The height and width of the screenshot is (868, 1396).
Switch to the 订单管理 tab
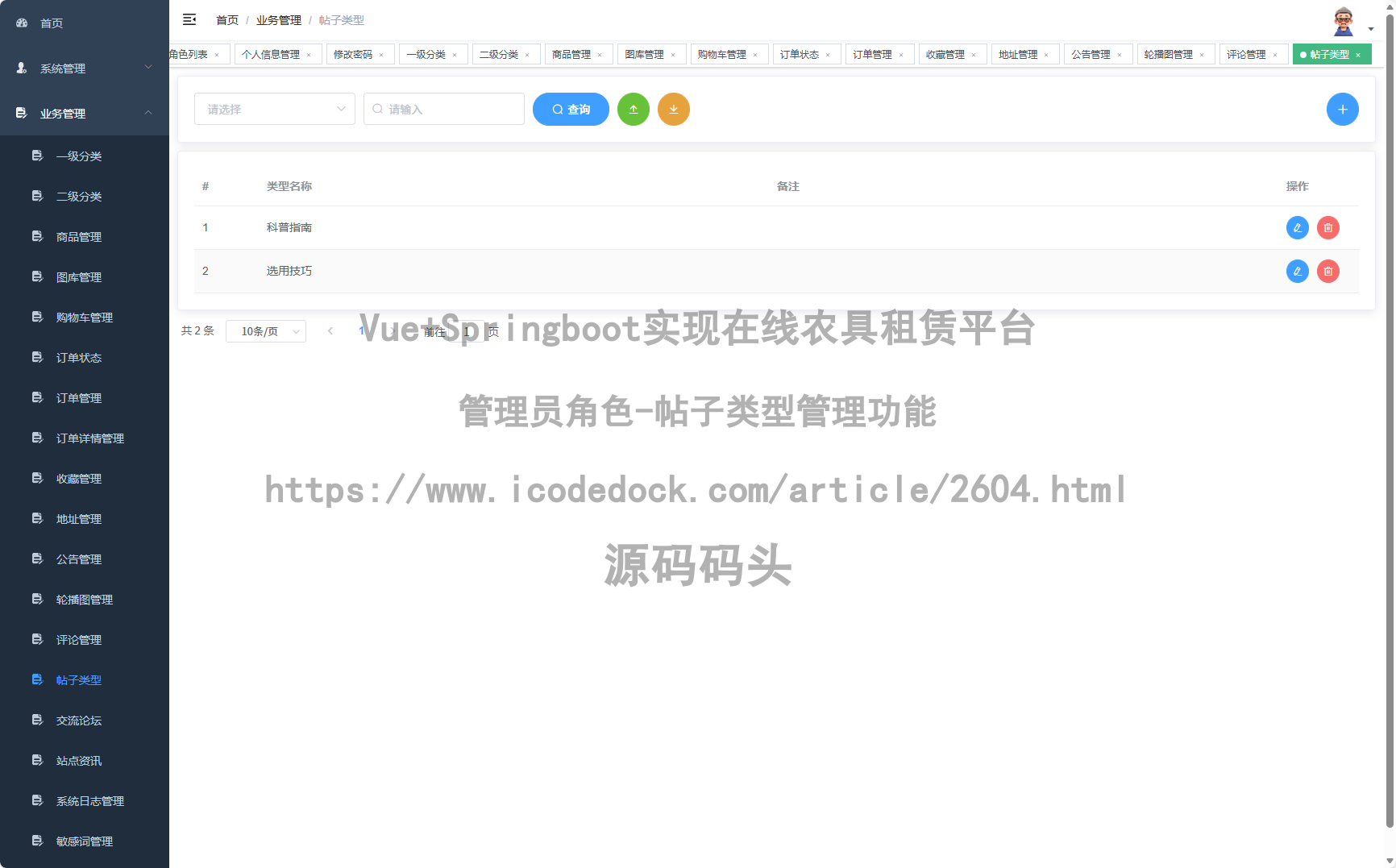875,54
